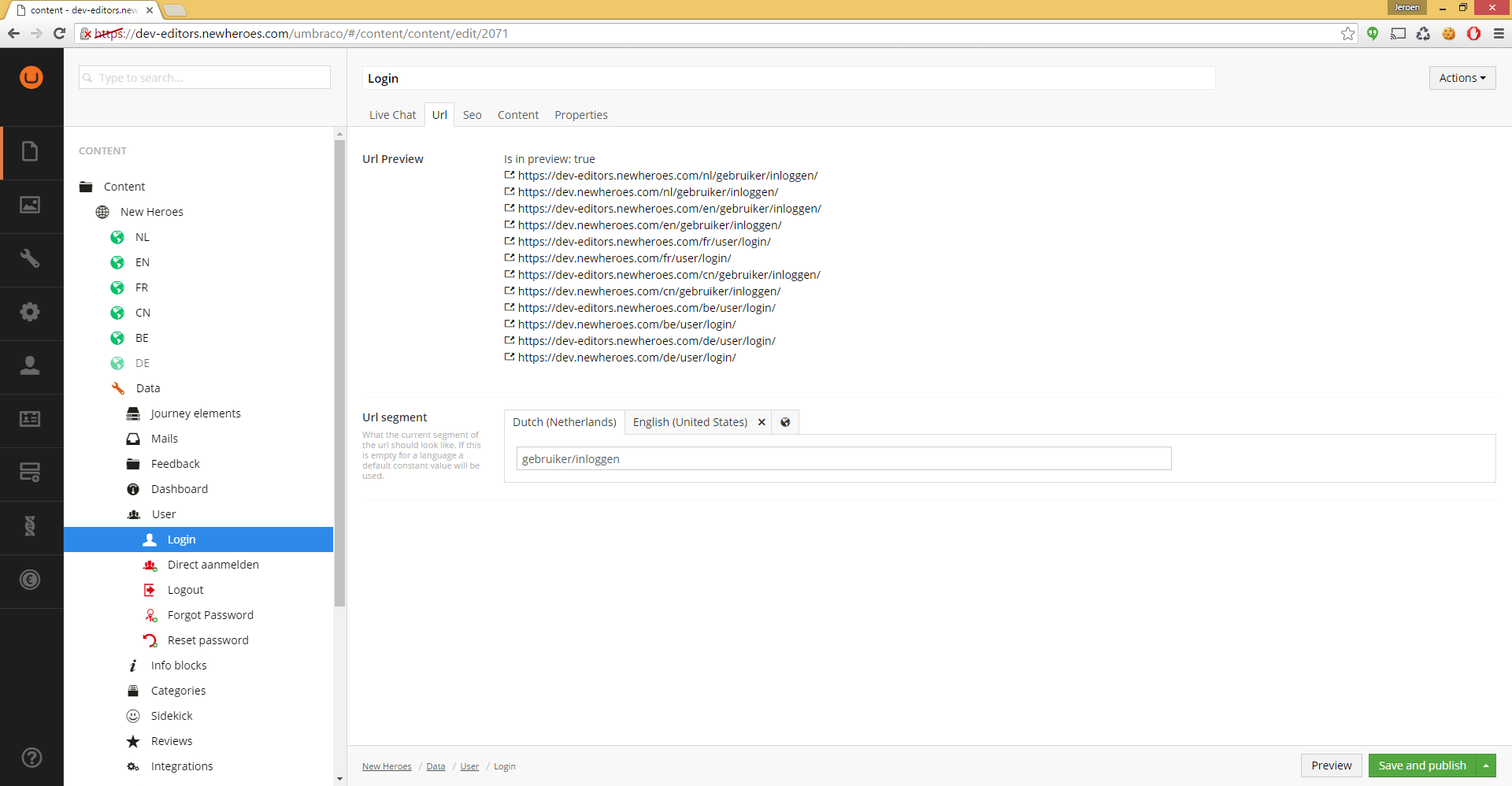Viewport: 1512px width, 786px height.
Task: Open the Settings wrench section icon
Action: (x=30, y=258)
